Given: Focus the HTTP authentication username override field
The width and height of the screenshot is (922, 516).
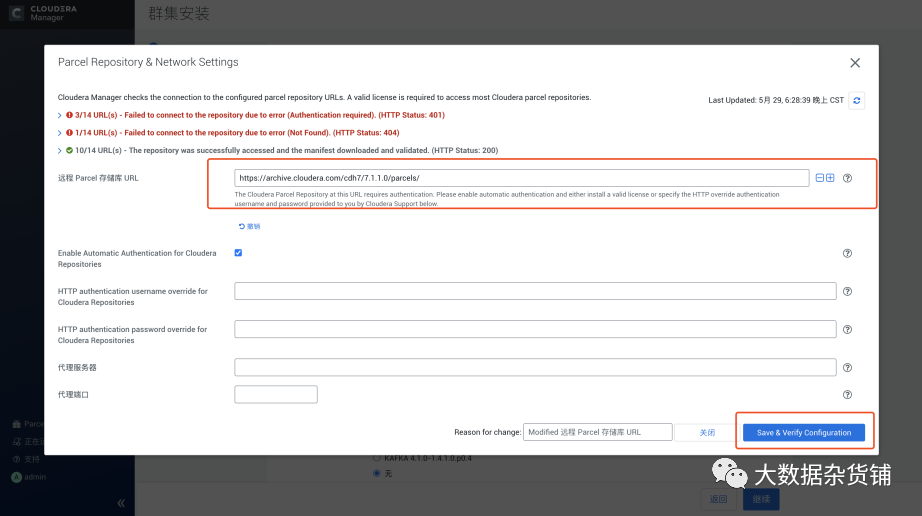Looking at the screenshot, I should [x=535, y=291].
